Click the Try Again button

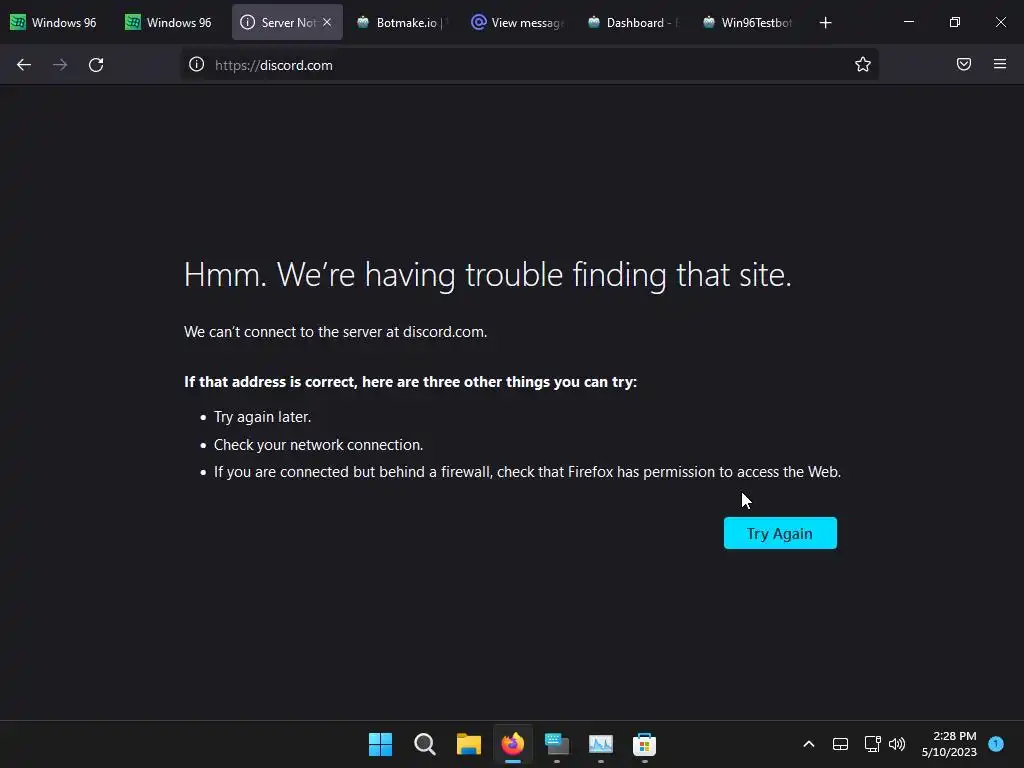tap(780, 533)
